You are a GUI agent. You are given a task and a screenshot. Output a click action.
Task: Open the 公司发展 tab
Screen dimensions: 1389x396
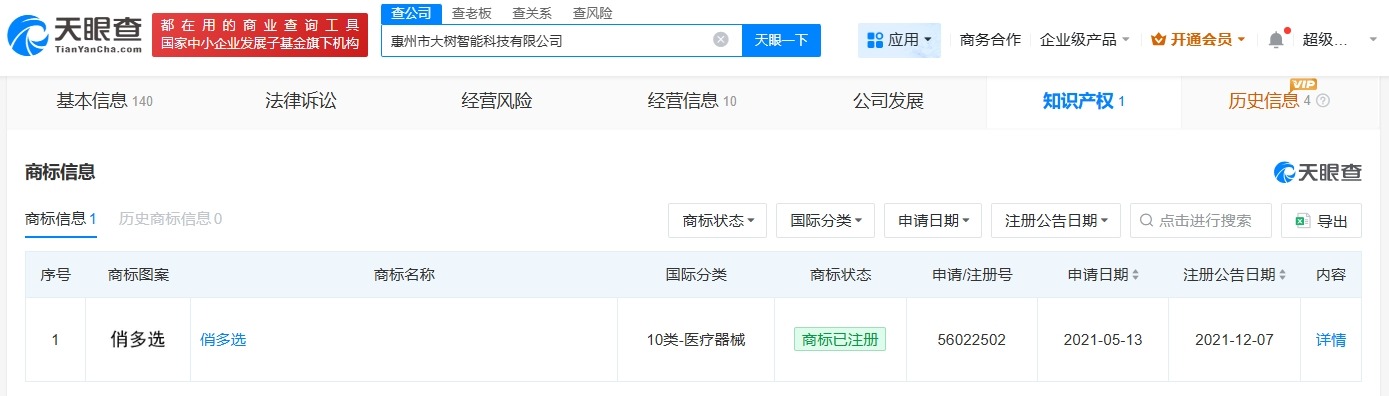click(888, 101)
